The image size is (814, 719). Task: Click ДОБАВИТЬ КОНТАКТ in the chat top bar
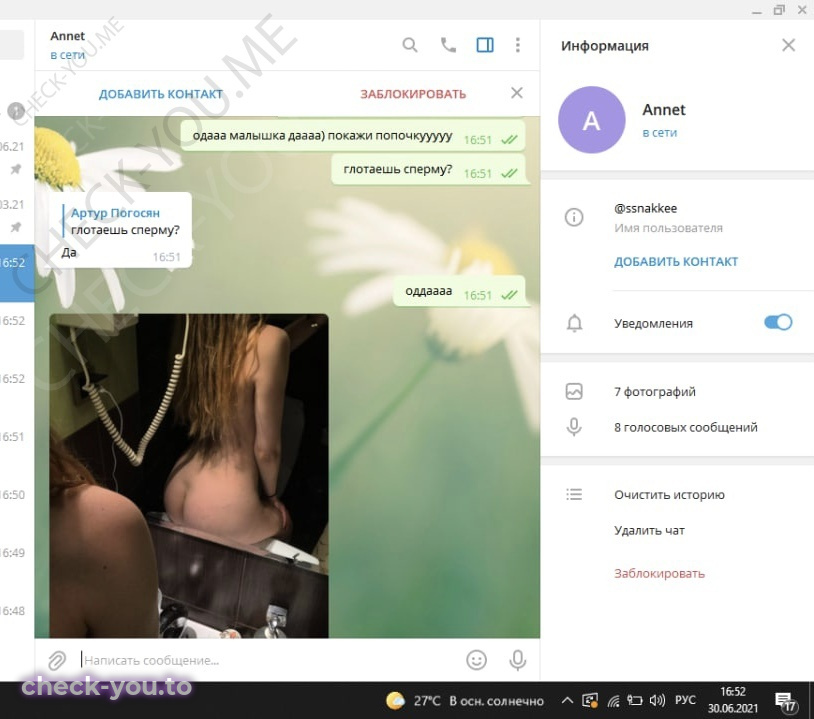click(160, 94)
